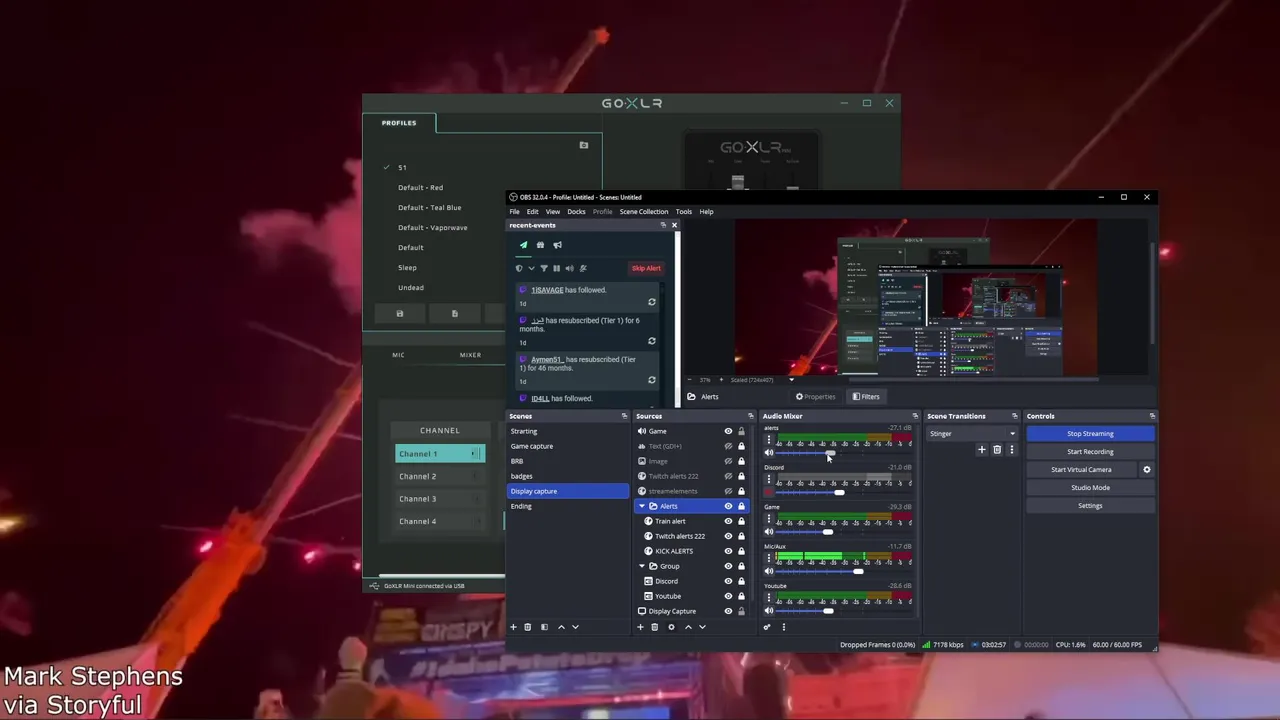1280x720 pixels.
Task: Remove the selected source with the trash icon
Action: pyautogui.click(x=655, y=627)
